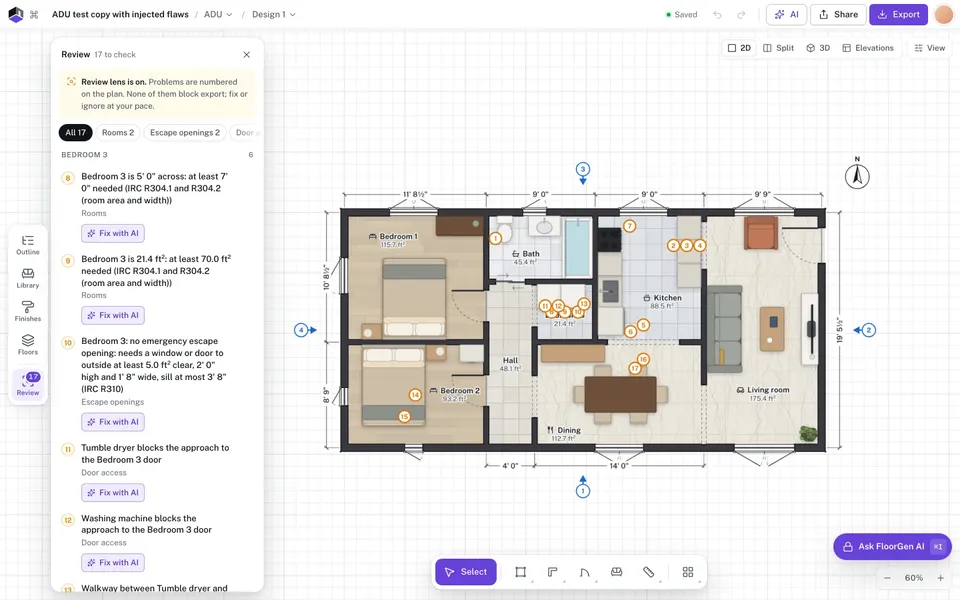Fix with AI for Washing machine issue
Viewport: 960px width, 600px height.
(x=113, y=562)
